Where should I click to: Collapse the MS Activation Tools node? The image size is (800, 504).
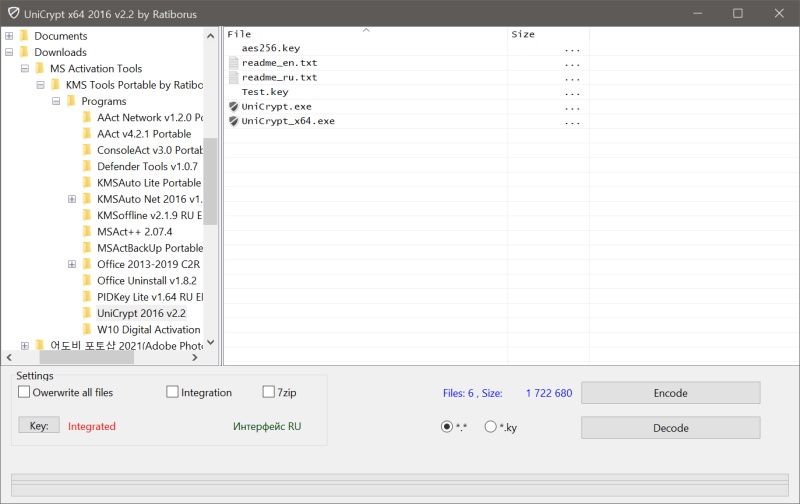[x=24, y=68]
